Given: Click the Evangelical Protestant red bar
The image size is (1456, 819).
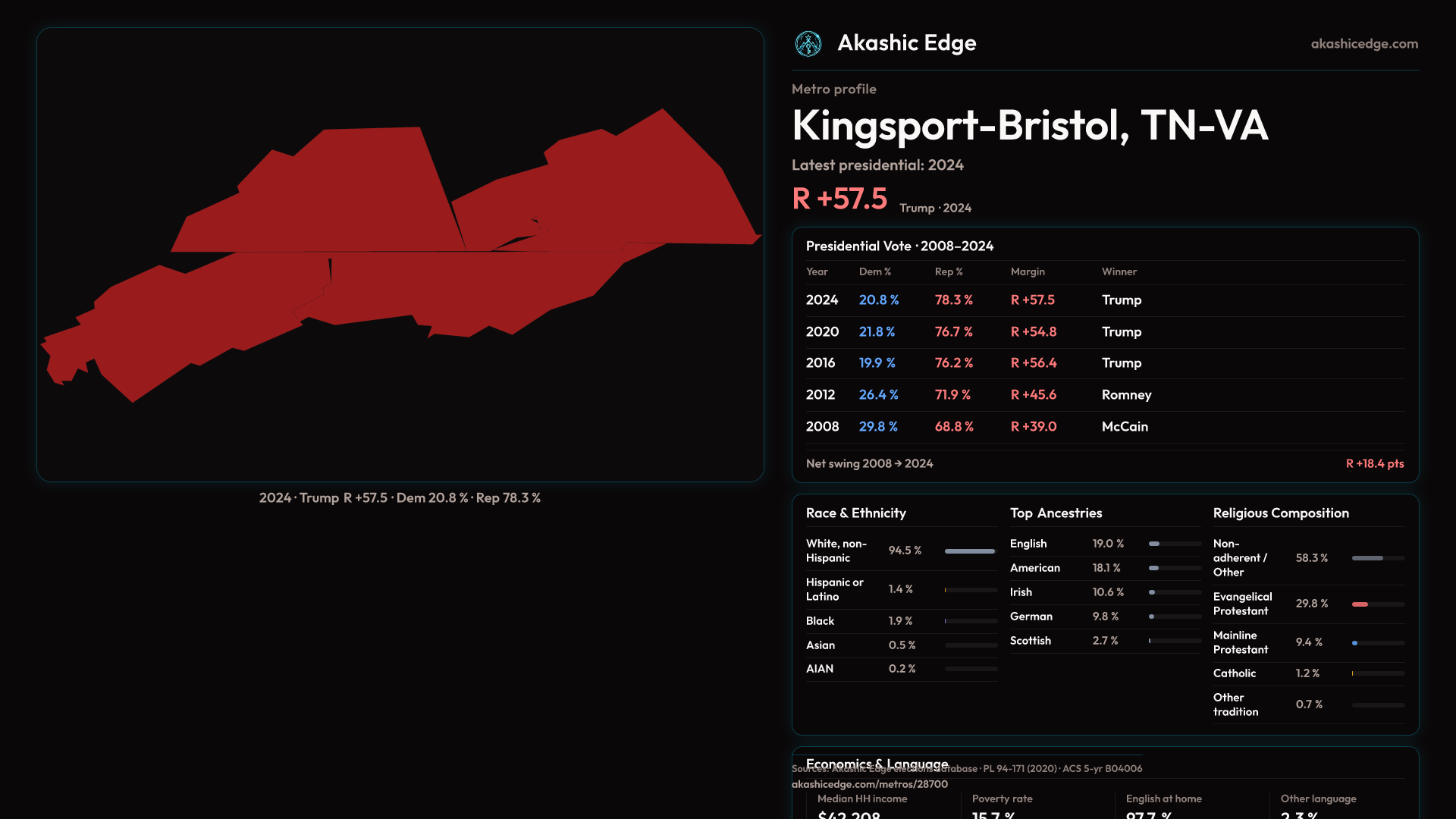Looking at the screenshot, I should tap(1361, 604).
